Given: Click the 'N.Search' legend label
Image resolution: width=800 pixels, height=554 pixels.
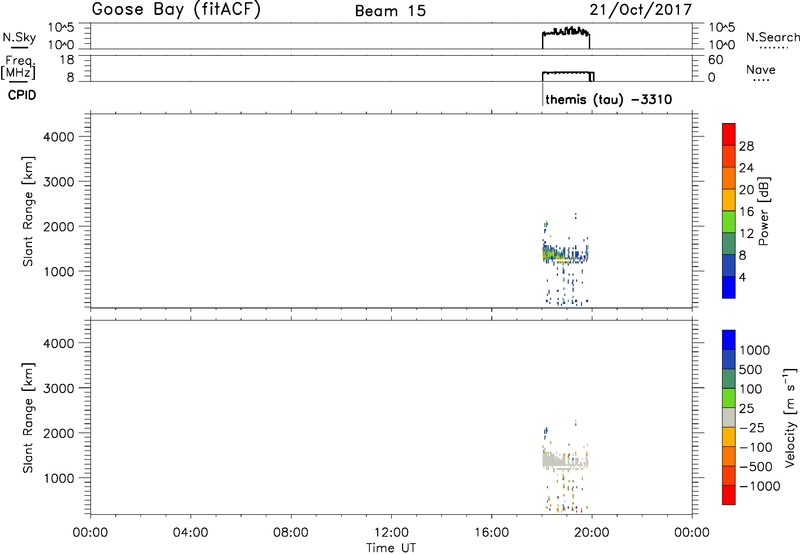Looking at the screenshot, I should 772,37.
